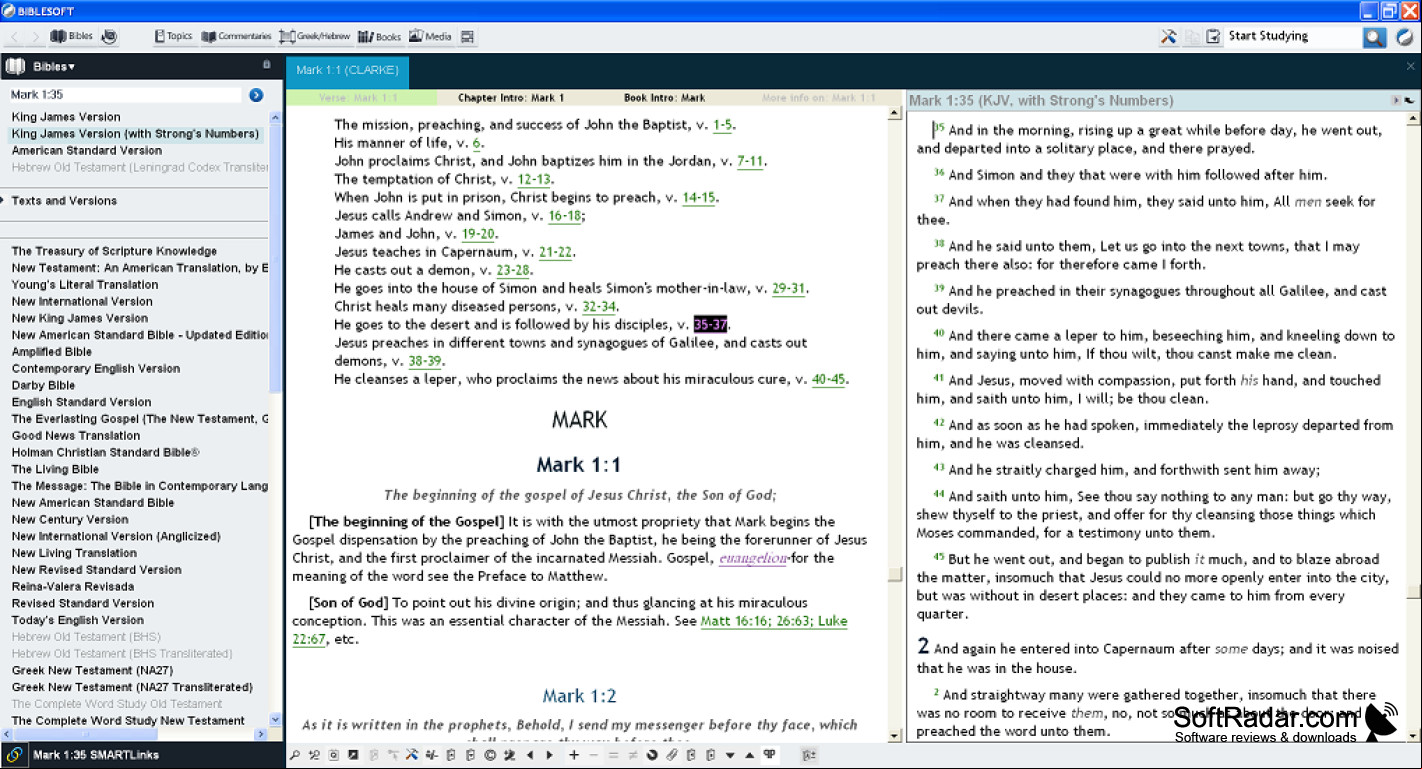Viewport: 1422px width, 769px height.
Task: Select American Standard Version
Action: (x=87, y=151)
